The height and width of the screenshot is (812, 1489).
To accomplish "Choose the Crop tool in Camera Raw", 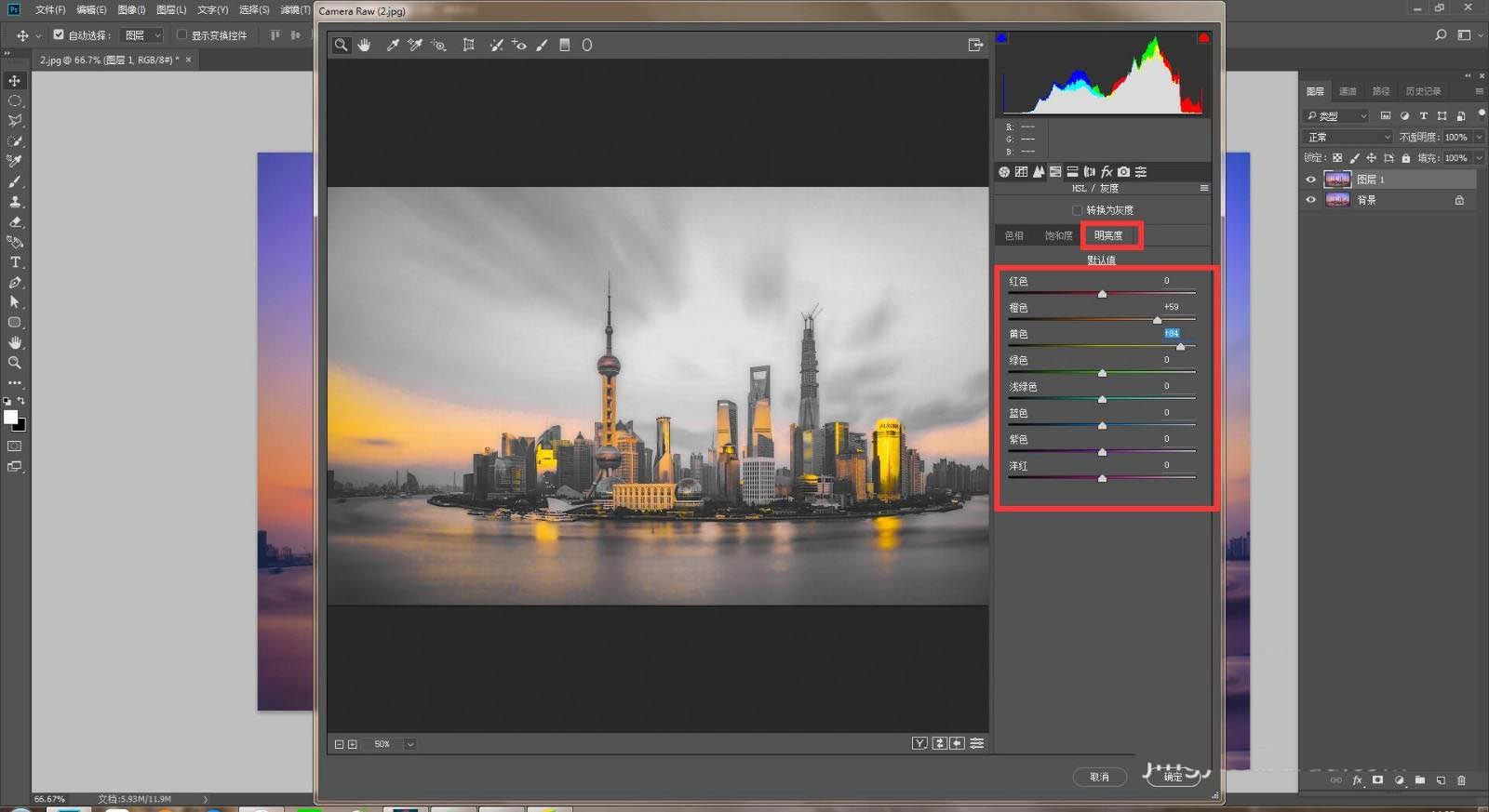I will (468, 45).
